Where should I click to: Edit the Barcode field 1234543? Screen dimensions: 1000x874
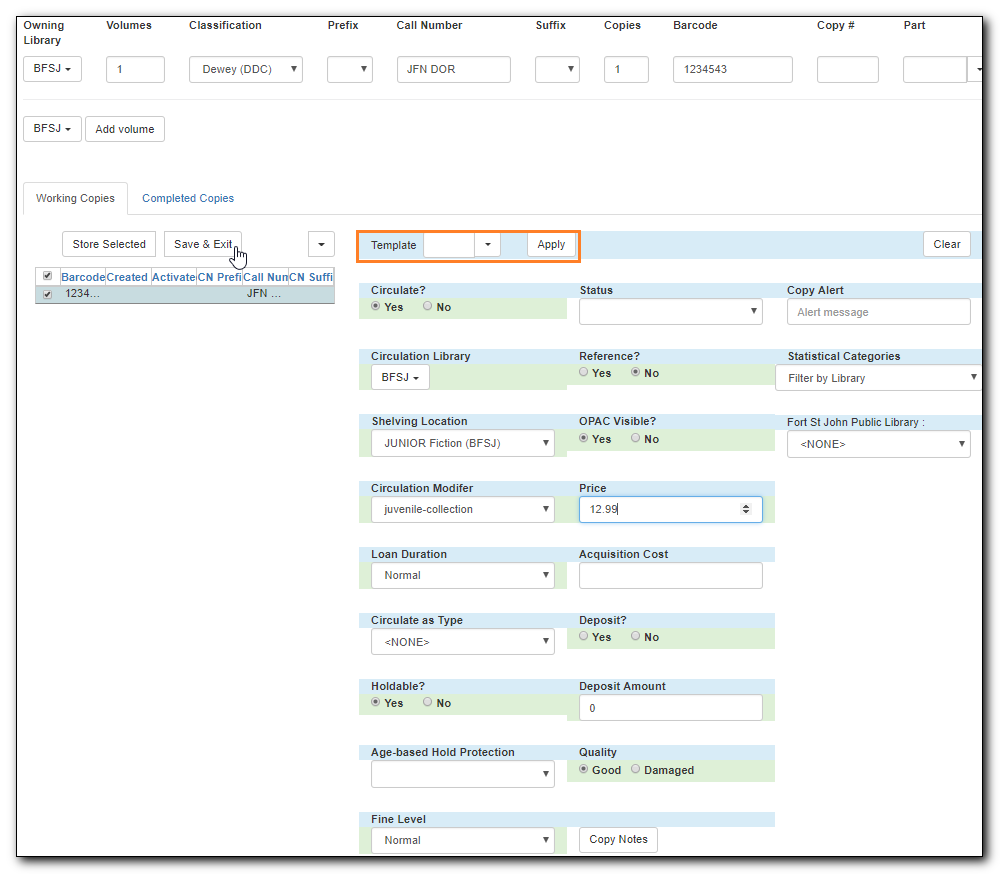(x=733, y=70)
